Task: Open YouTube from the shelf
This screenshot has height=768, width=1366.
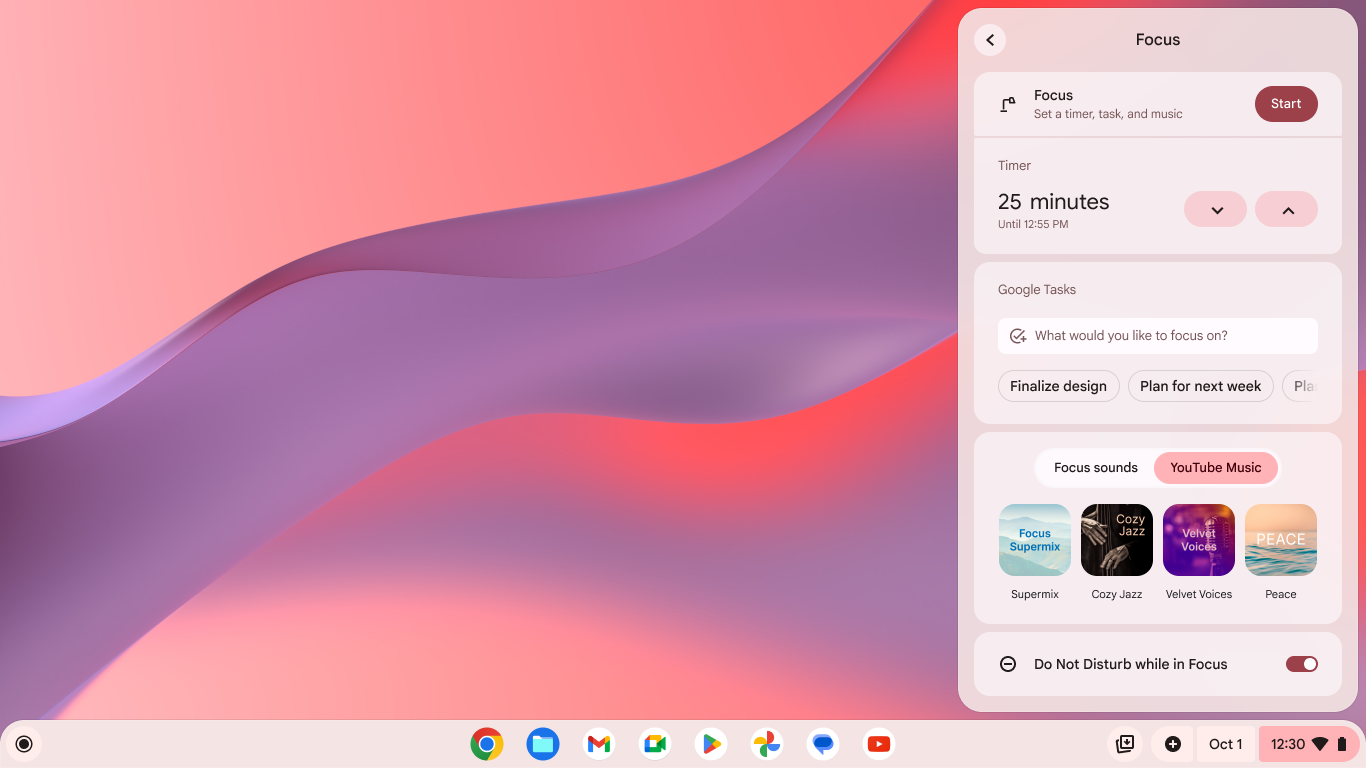Action: tap(878, 744)
